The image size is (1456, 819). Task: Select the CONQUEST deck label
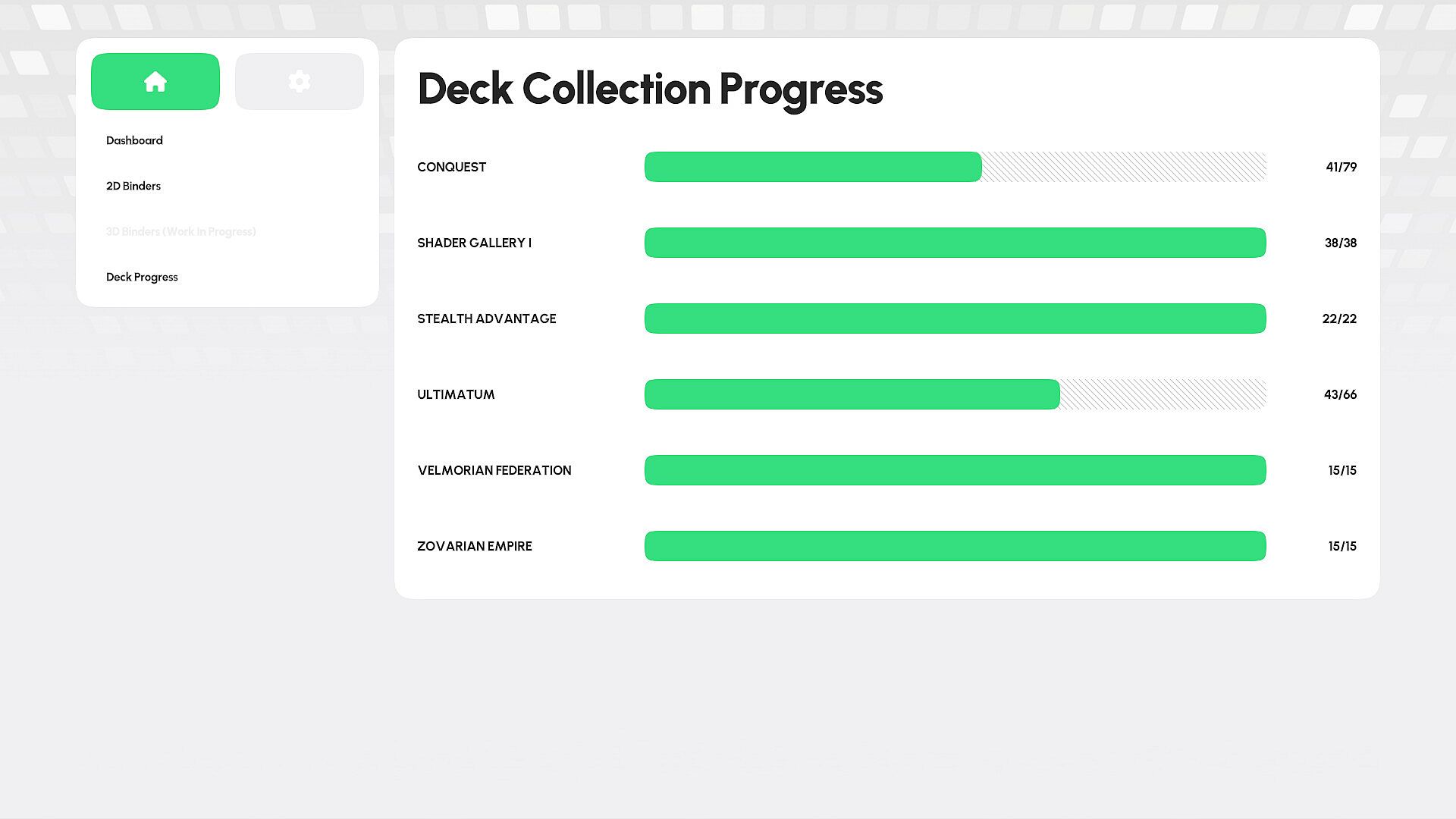(451, 167)
